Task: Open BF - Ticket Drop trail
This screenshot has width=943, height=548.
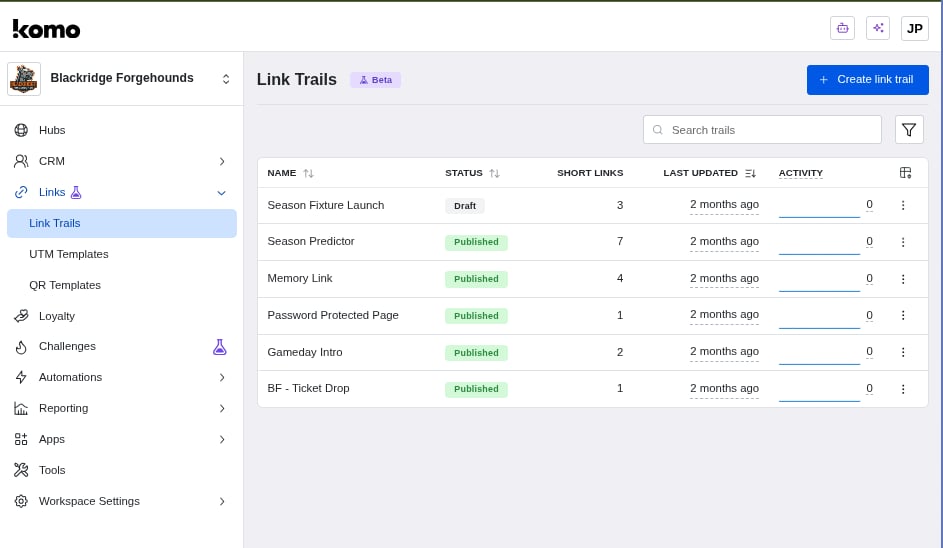Action: (308, 388)
